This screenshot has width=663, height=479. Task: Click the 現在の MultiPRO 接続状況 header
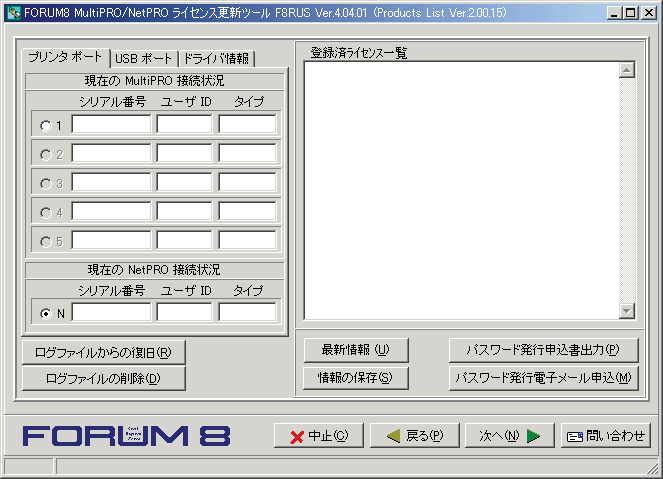pos(154,81)
